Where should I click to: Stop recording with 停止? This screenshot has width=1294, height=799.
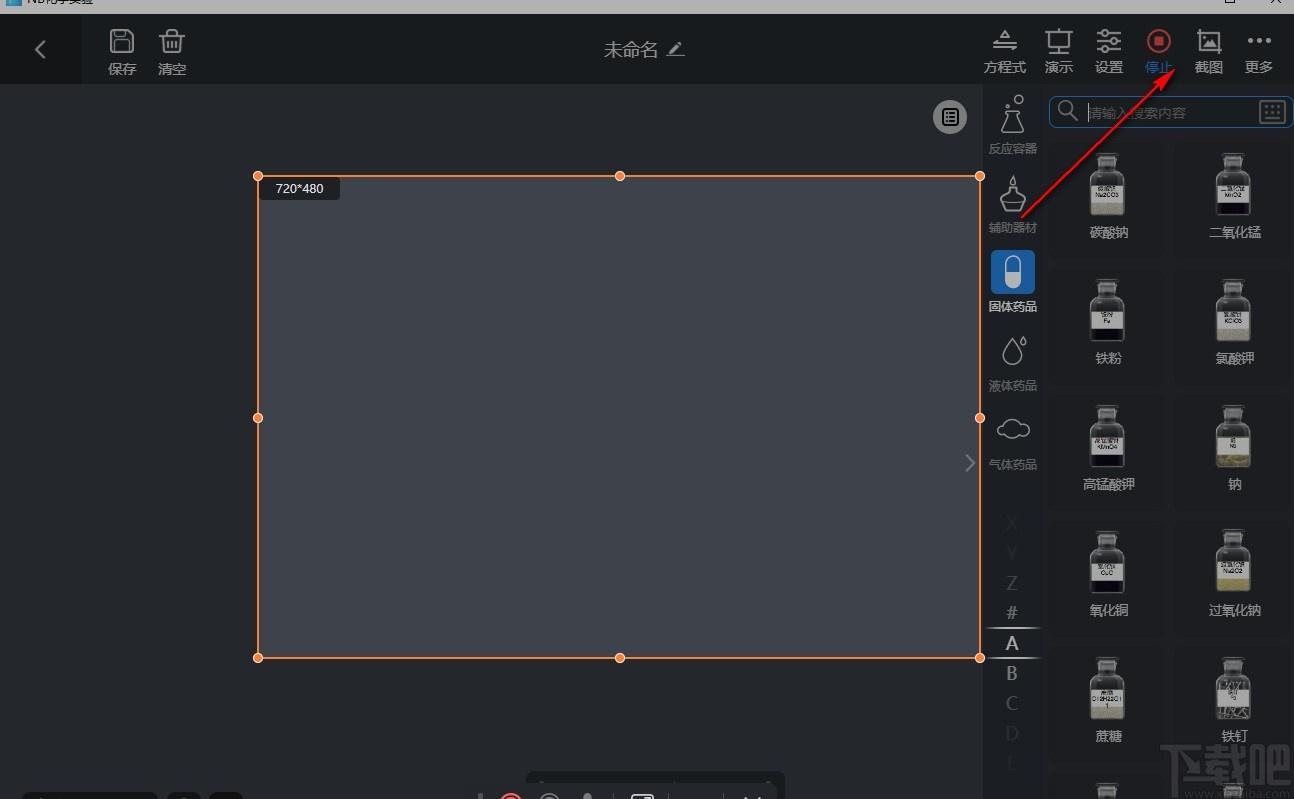point(1159,51)
